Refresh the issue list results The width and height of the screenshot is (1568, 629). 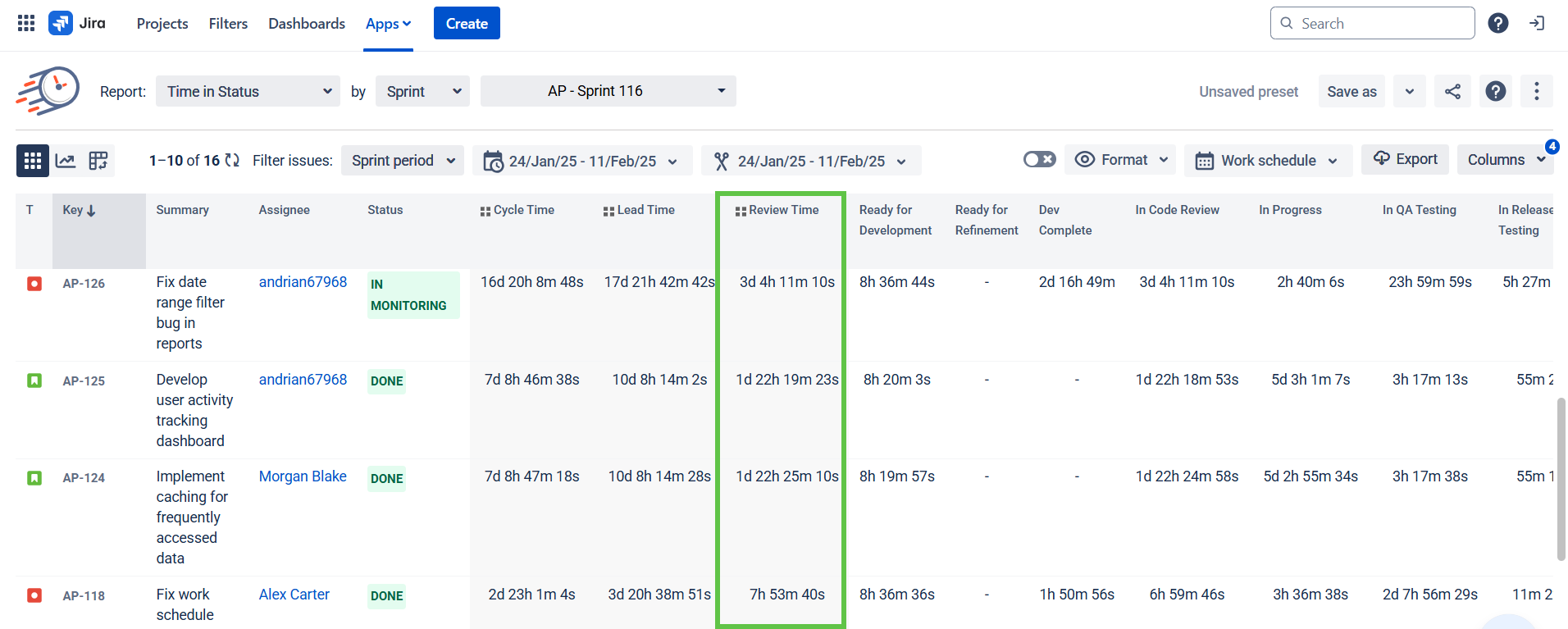(232, 161)
